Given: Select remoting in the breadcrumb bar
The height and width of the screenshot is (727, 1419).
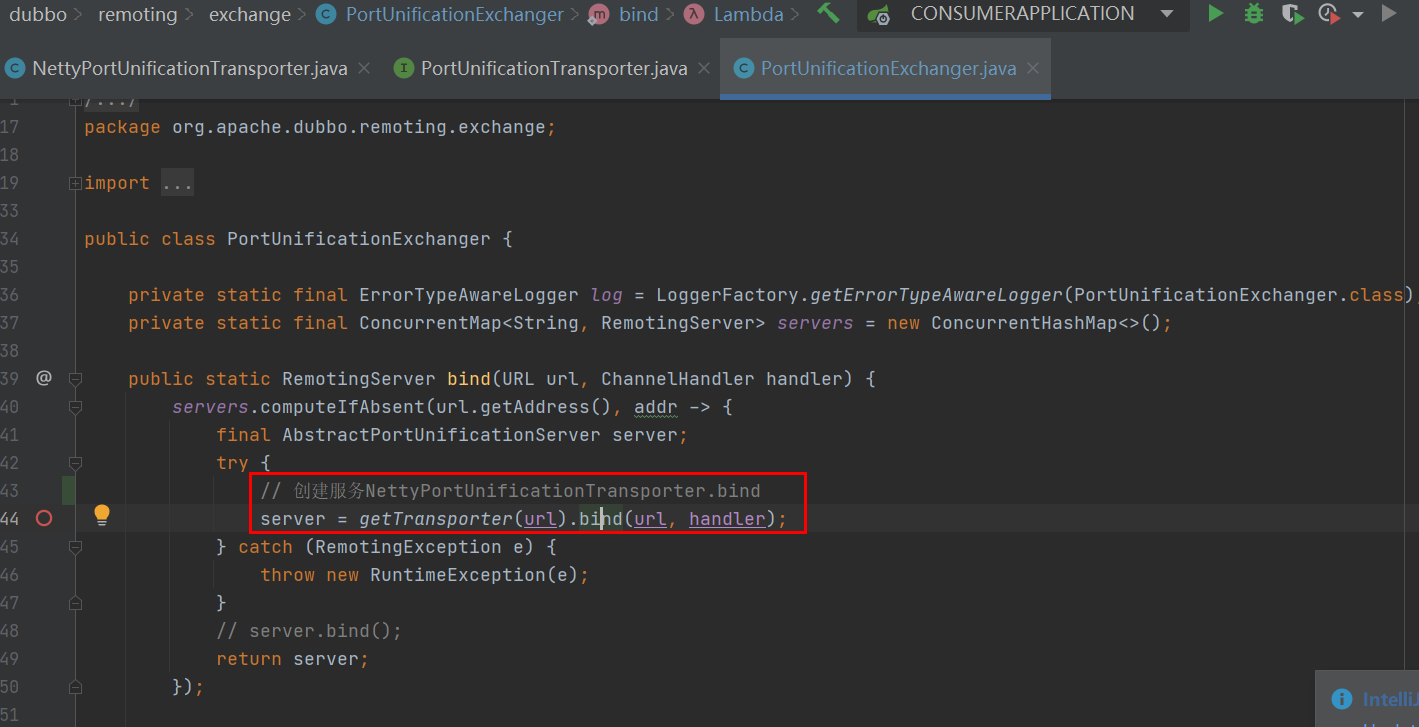Looking at the screenshot, I should 138,14.
